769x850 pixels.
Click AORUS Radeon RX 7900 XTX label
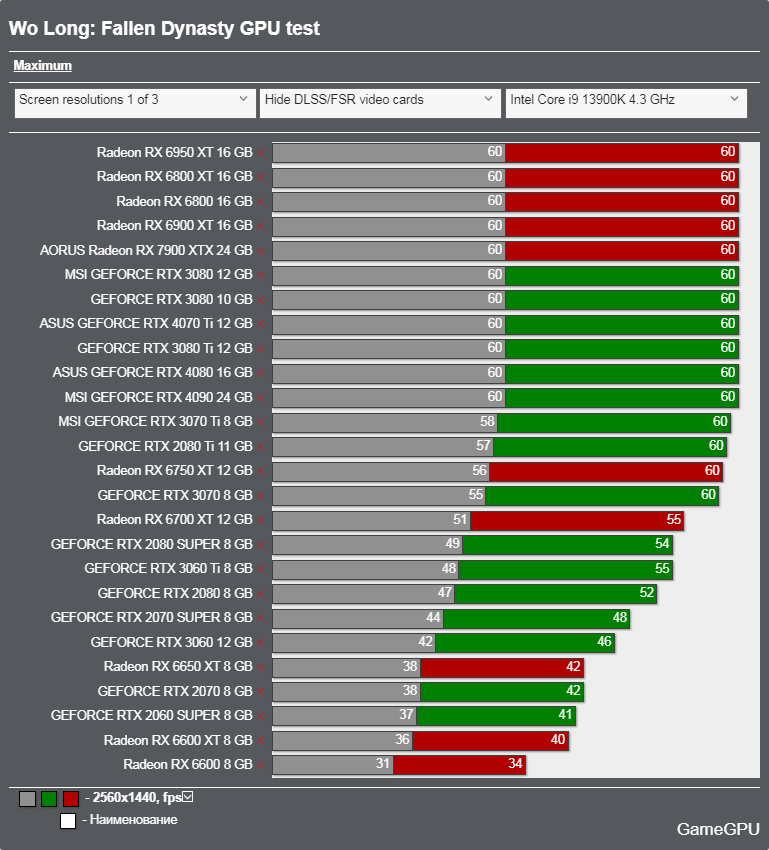coord(146,250)
